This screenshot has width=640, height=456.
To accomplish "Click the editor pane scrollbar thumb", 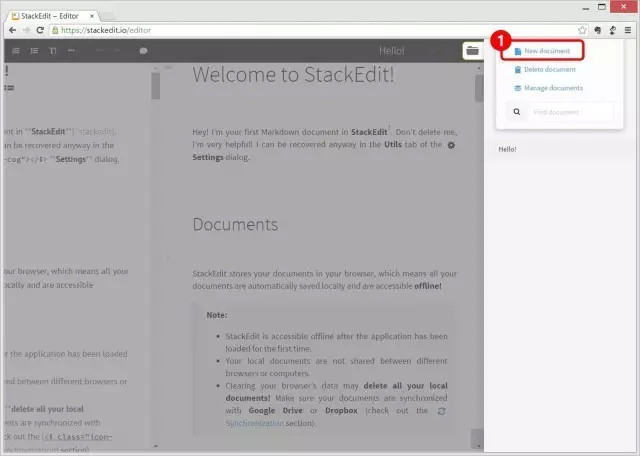I will pyautogui.click(x=156, y=85).
